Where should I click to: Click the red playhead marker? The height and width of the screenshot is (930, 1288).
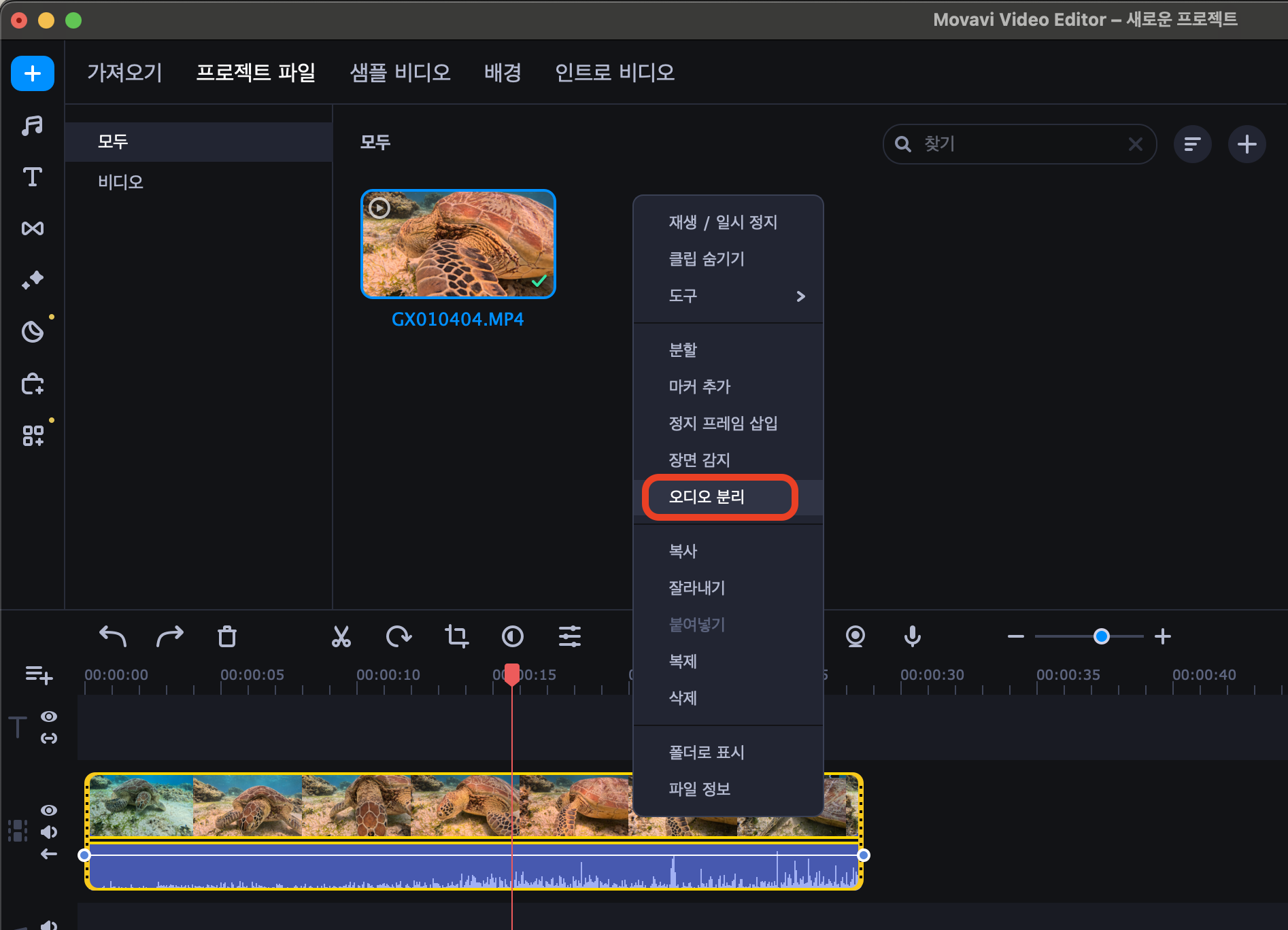(x=512, y=673)
